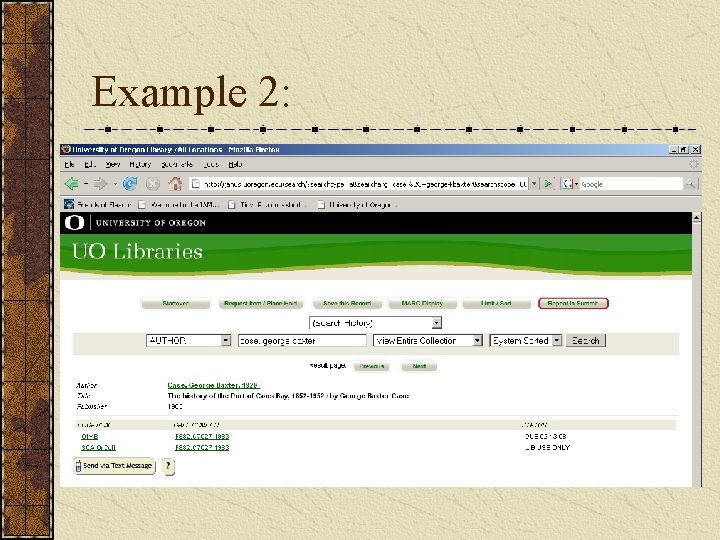Open the History menu
The height and width of the screenshot is (540, 720).
[x=140, y=164]
